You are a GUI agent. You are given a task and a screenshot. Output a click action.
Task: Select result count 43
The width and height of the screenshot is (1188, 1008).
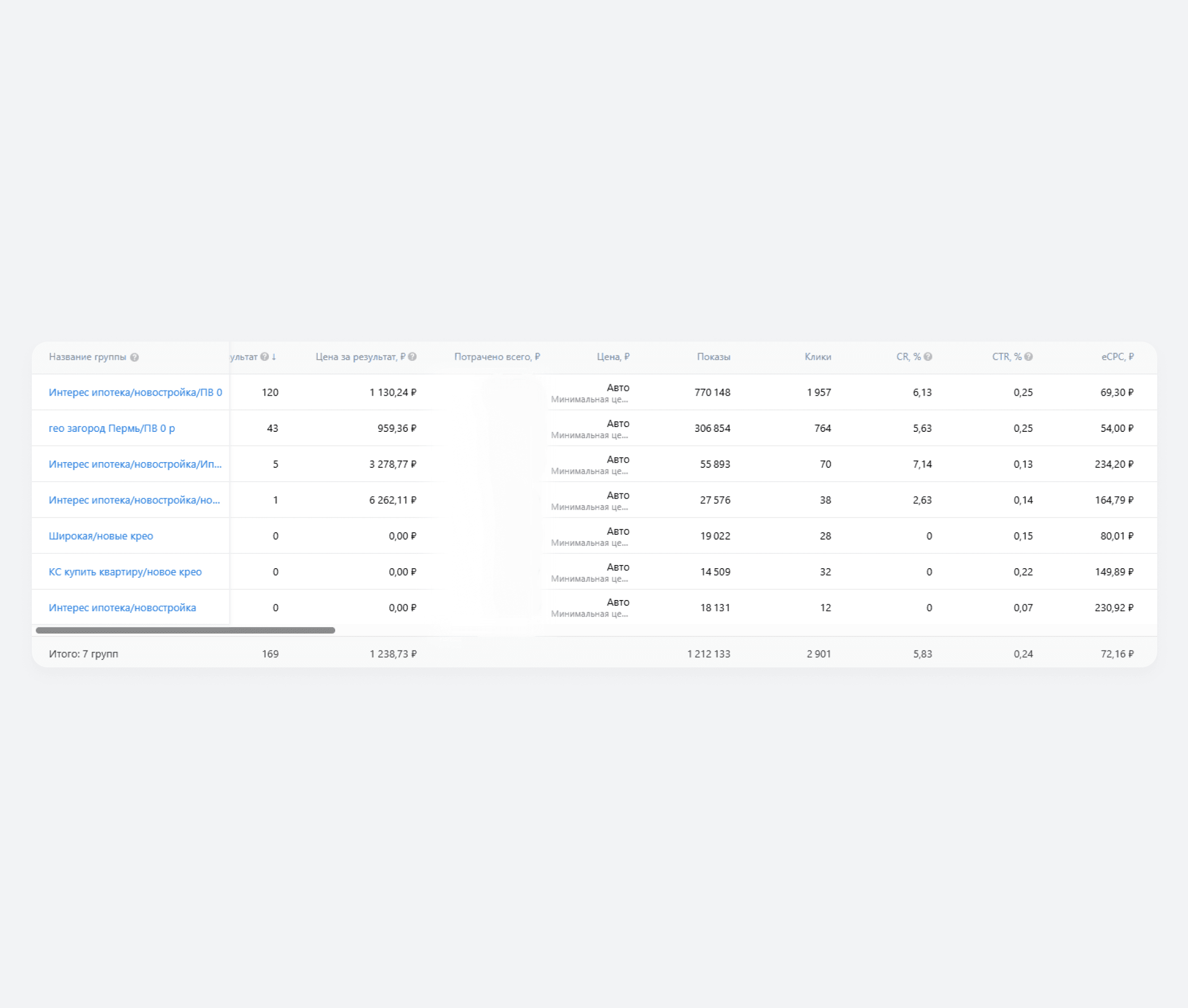coord(273,429)
